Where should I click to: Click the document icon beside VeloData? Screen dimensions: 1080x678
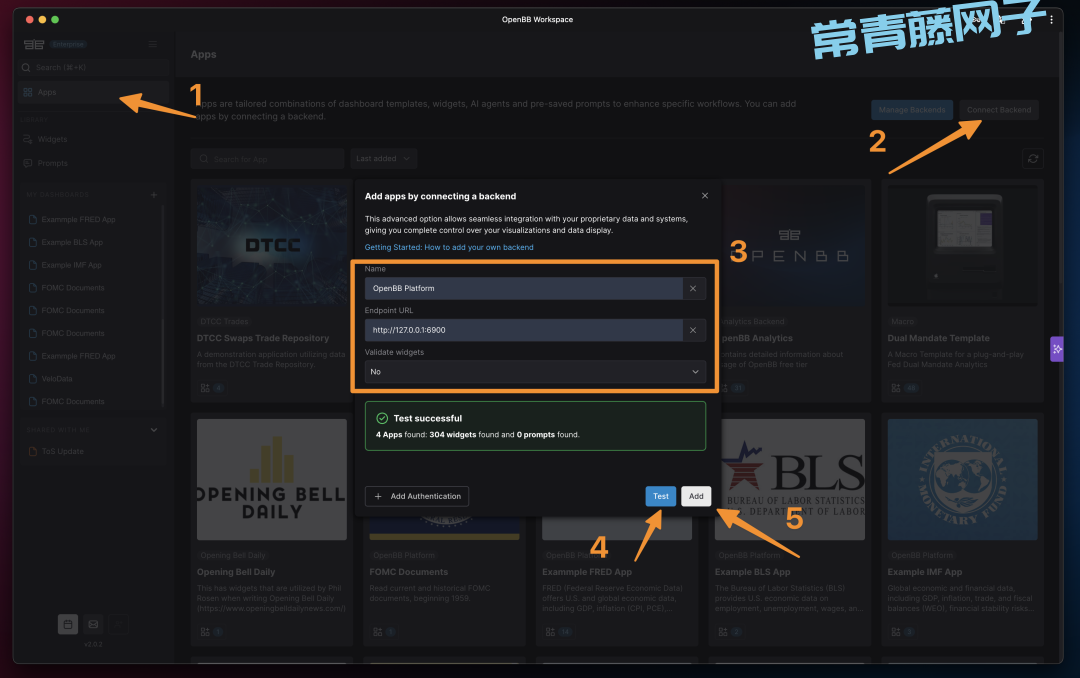click(32, 379)
